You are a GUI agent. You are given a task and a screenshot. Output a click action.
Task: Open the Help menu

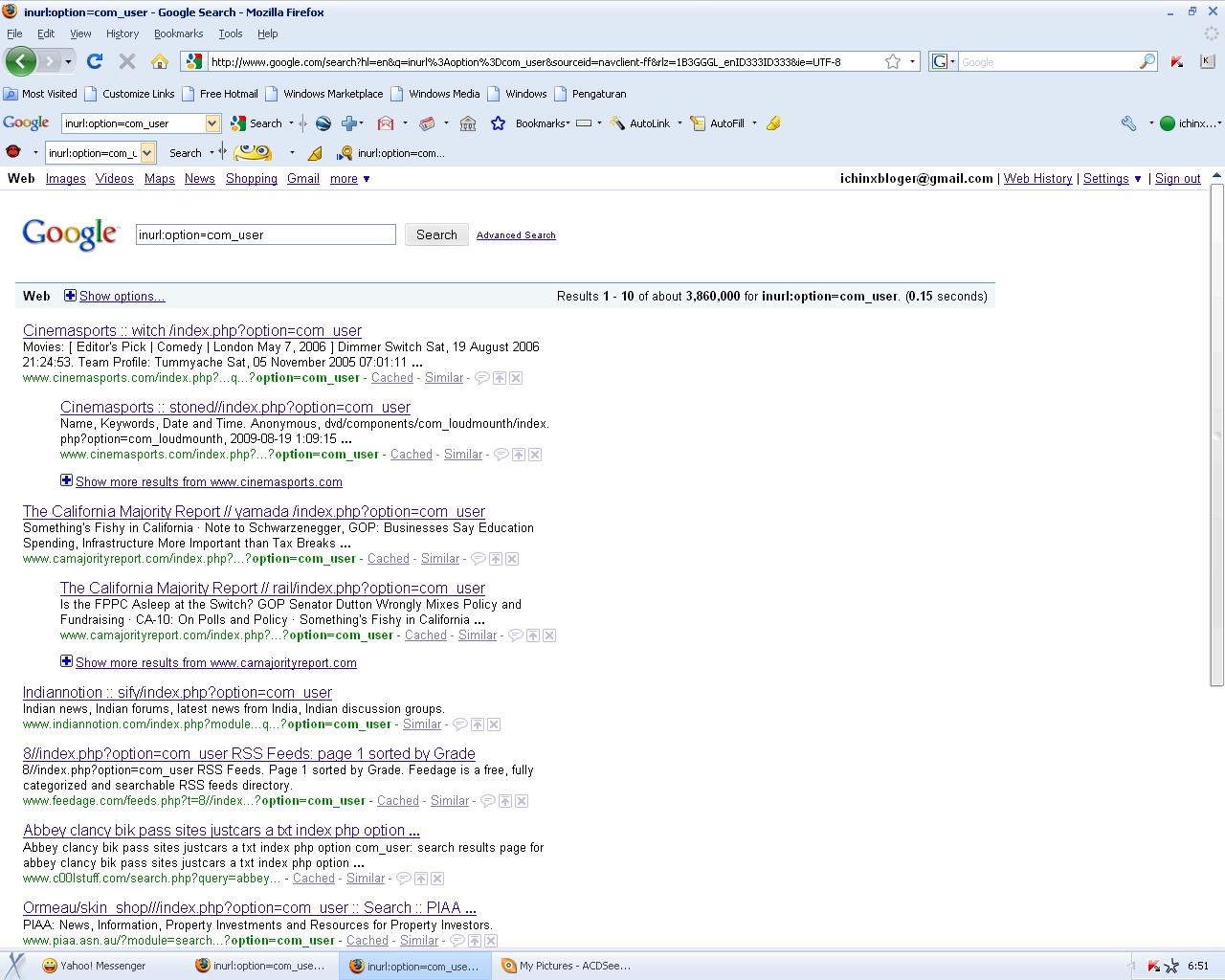268,33
